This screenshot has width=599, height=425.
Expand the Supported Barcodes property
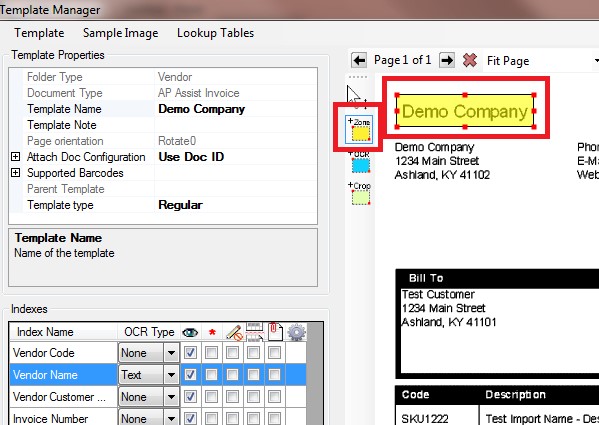pyautogui.click(x=15, y=173)
